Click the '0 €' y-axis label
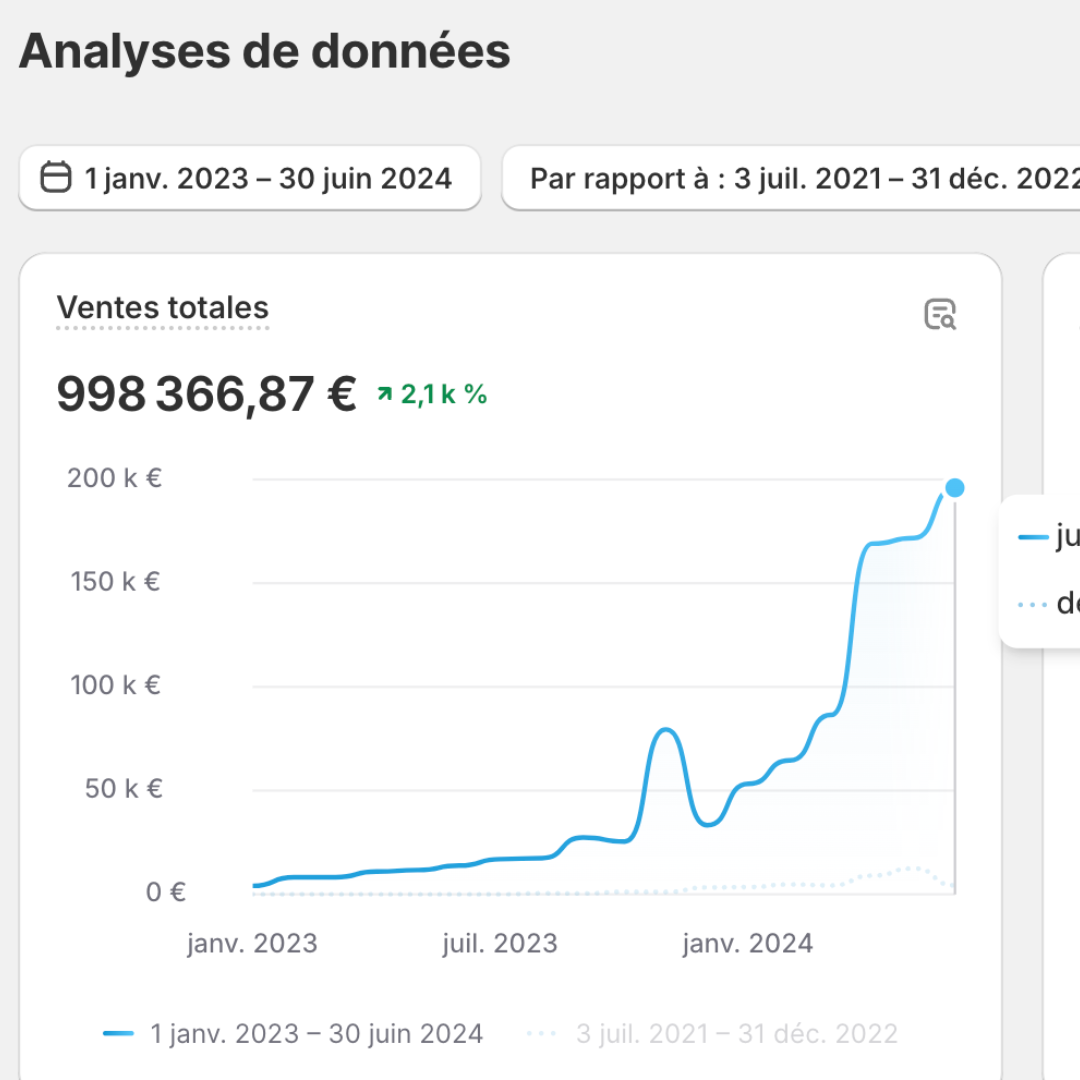Viewport: 1080px width, 1080px height. coord(166,892)
